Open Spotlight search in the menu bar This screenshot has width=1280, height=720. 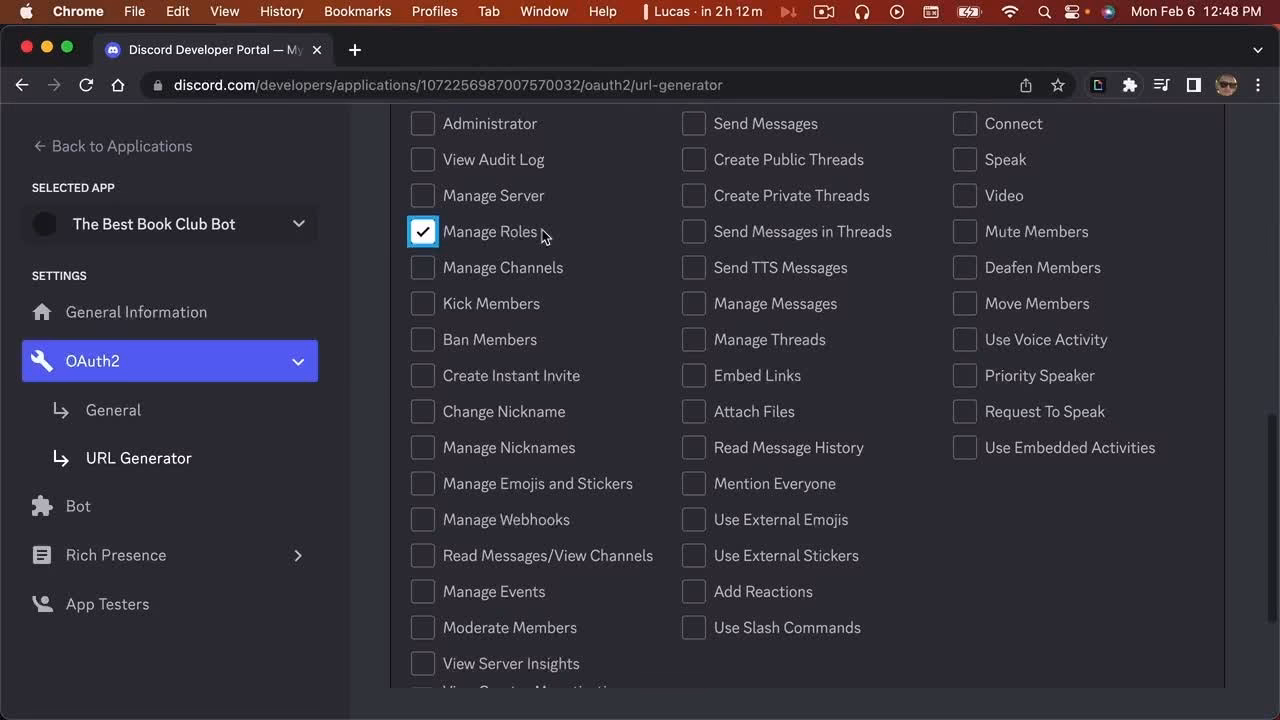point(1045,12)
